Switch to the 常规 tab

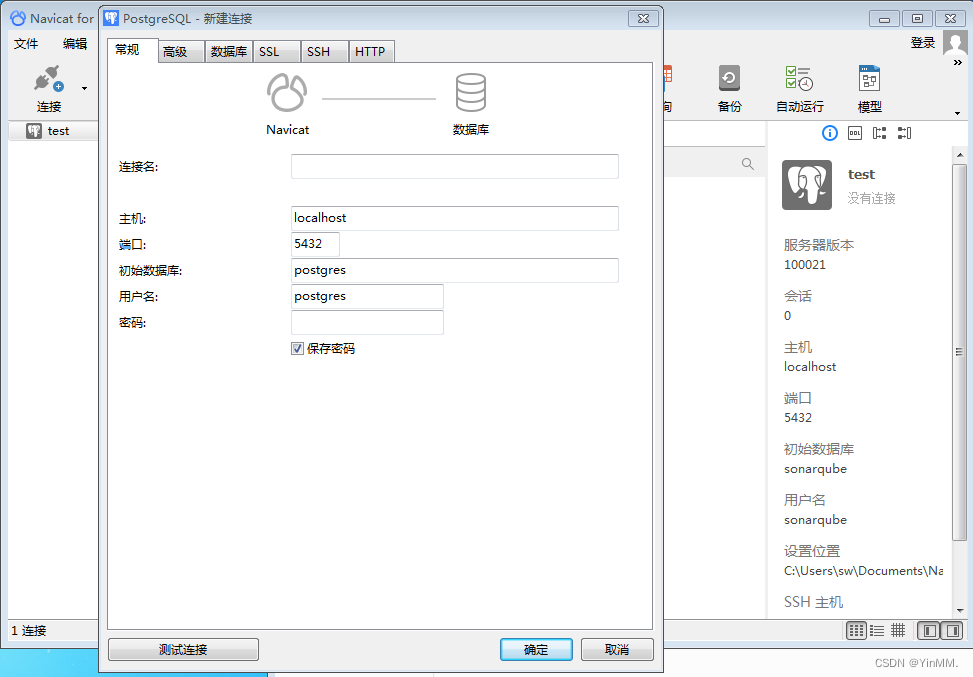(x=132, y=50)
